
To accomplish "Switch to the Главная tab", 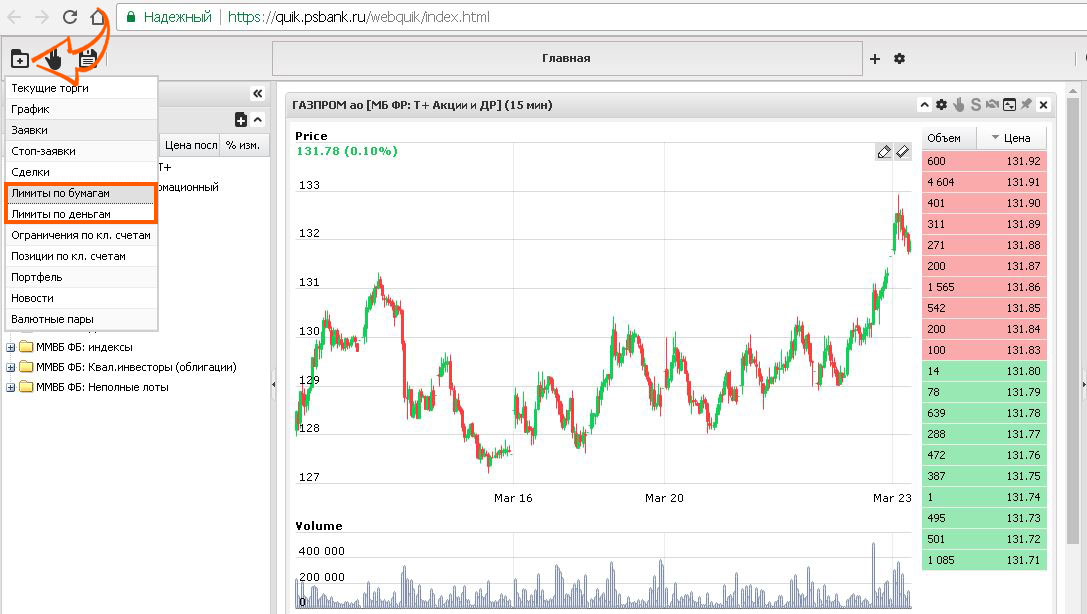I will [x=566, y=59].
